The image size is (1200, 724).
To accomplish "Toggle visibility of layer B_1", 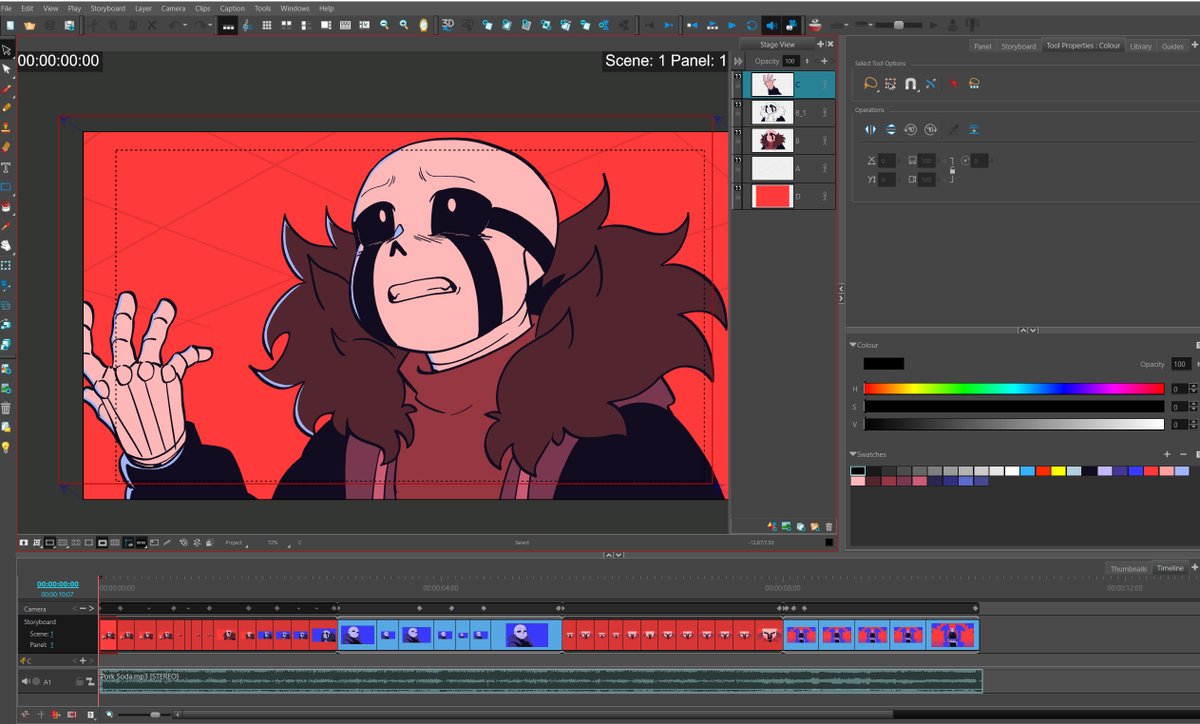I will click(739, 103).
